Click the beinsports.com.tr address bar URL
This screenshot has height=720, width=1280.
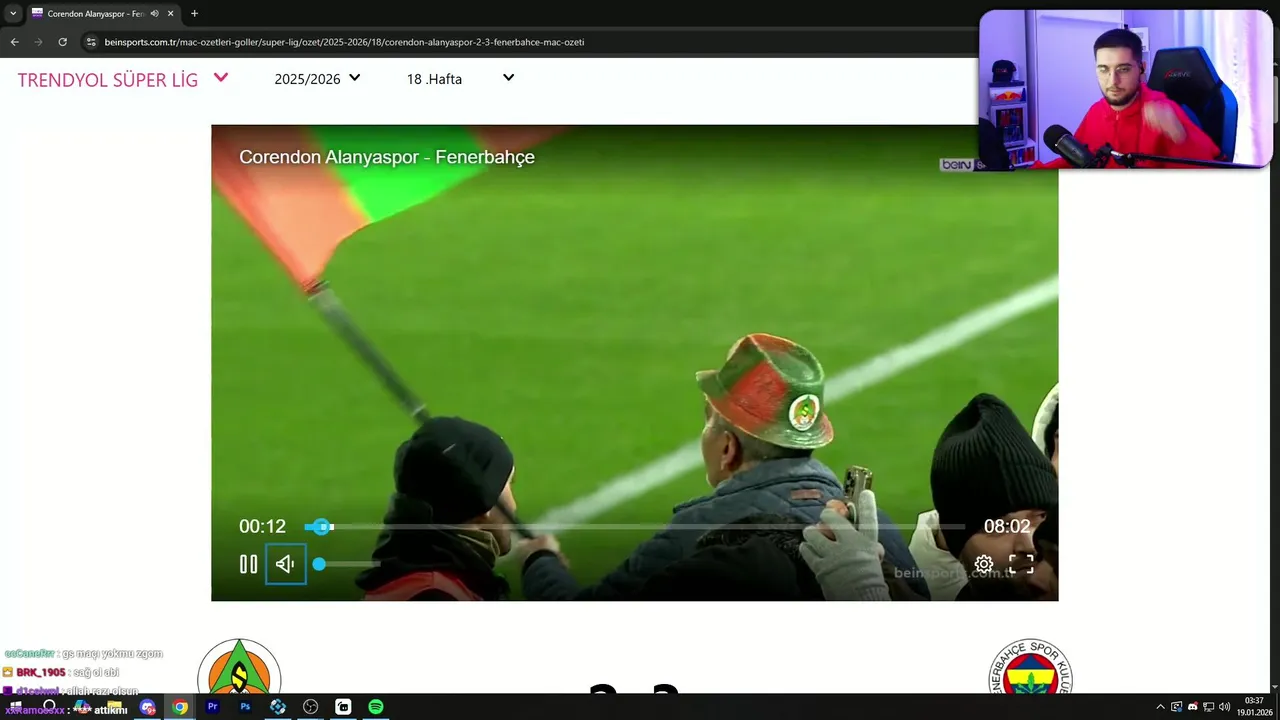tap(344, 42)
